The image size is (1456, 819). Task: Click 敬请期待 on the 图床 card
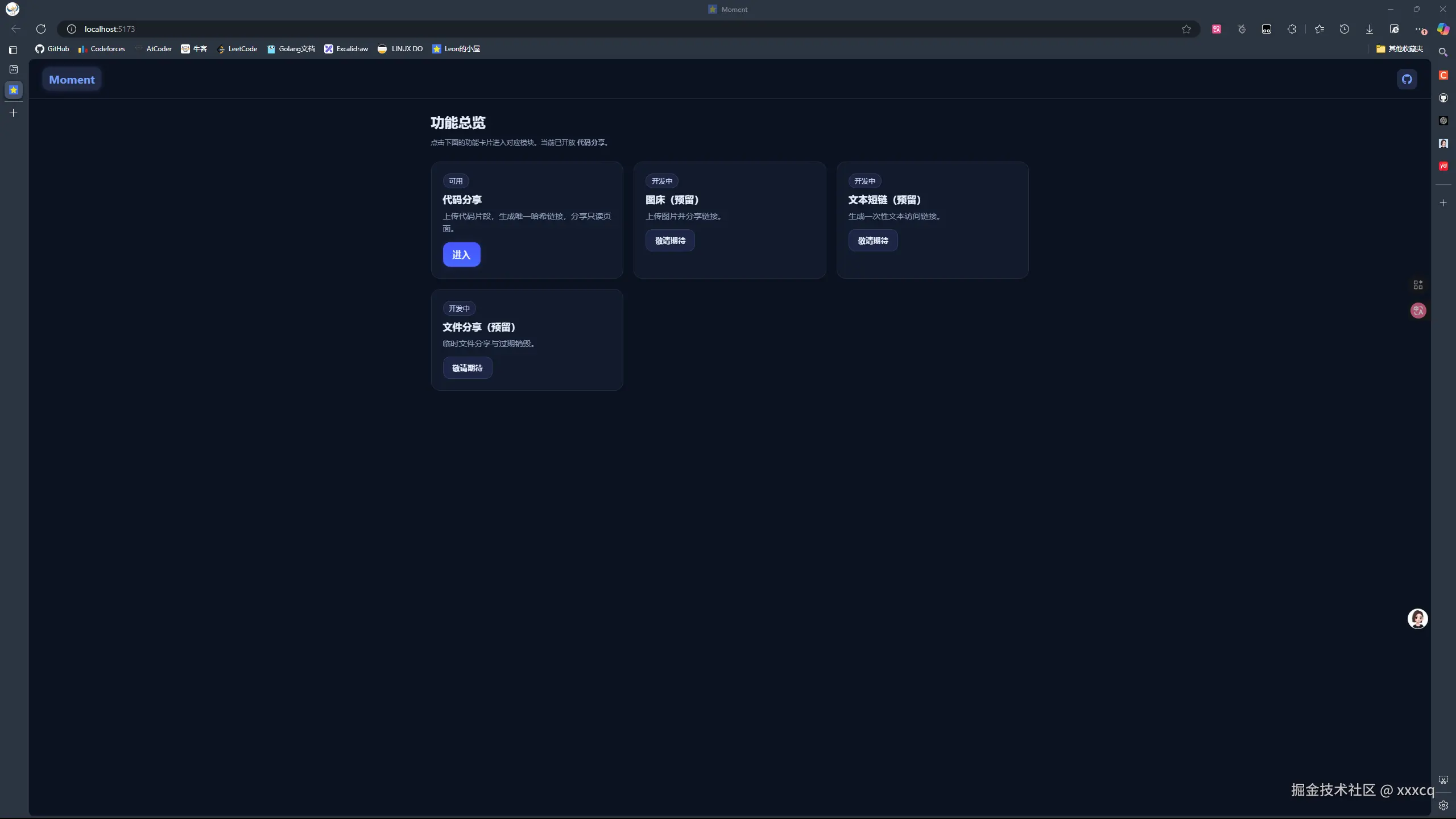coord(670,241)
